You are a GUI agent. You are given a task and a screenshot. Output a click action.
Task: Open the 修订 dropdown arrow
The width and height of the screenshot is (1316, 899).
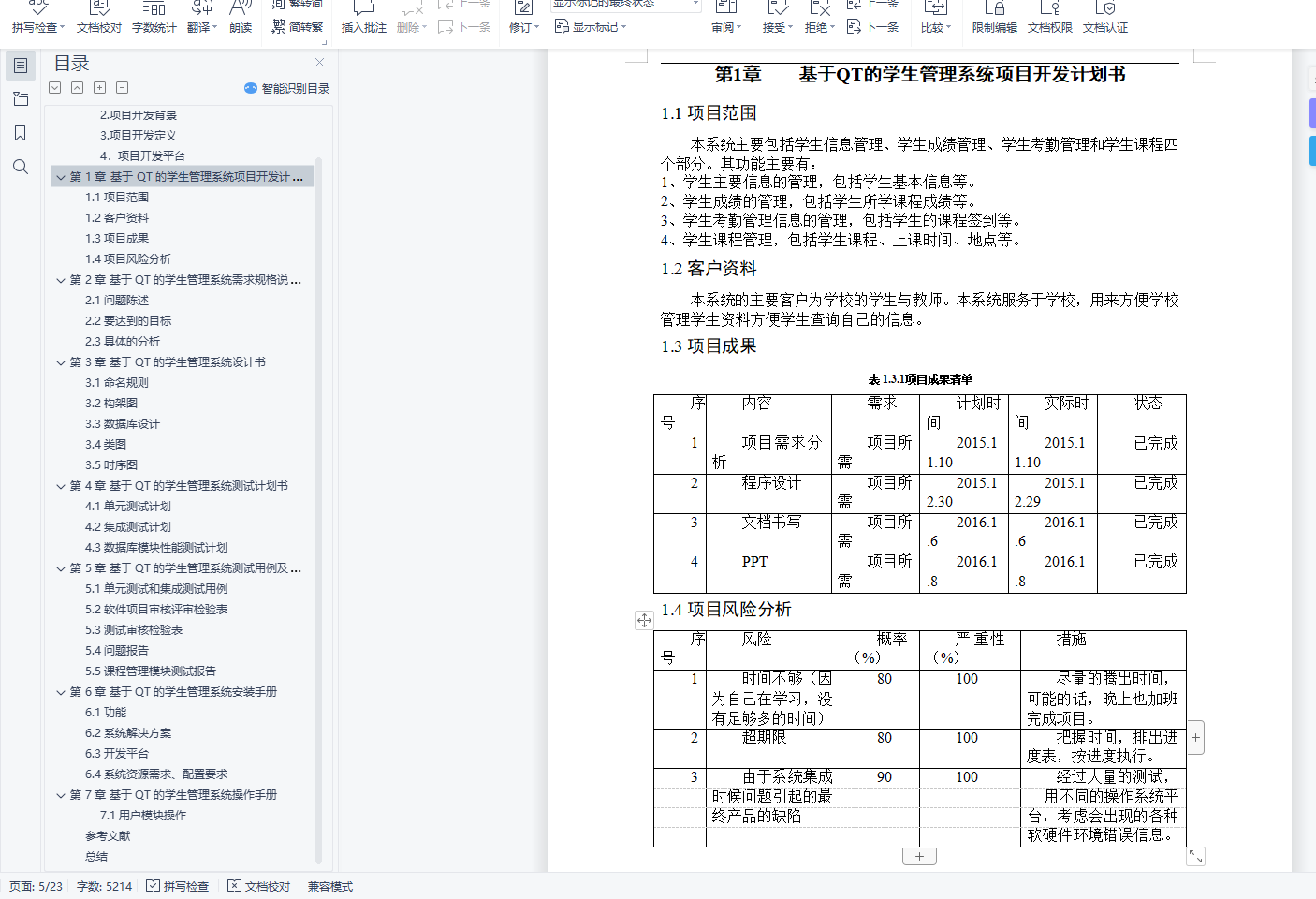tap(537, 28)
